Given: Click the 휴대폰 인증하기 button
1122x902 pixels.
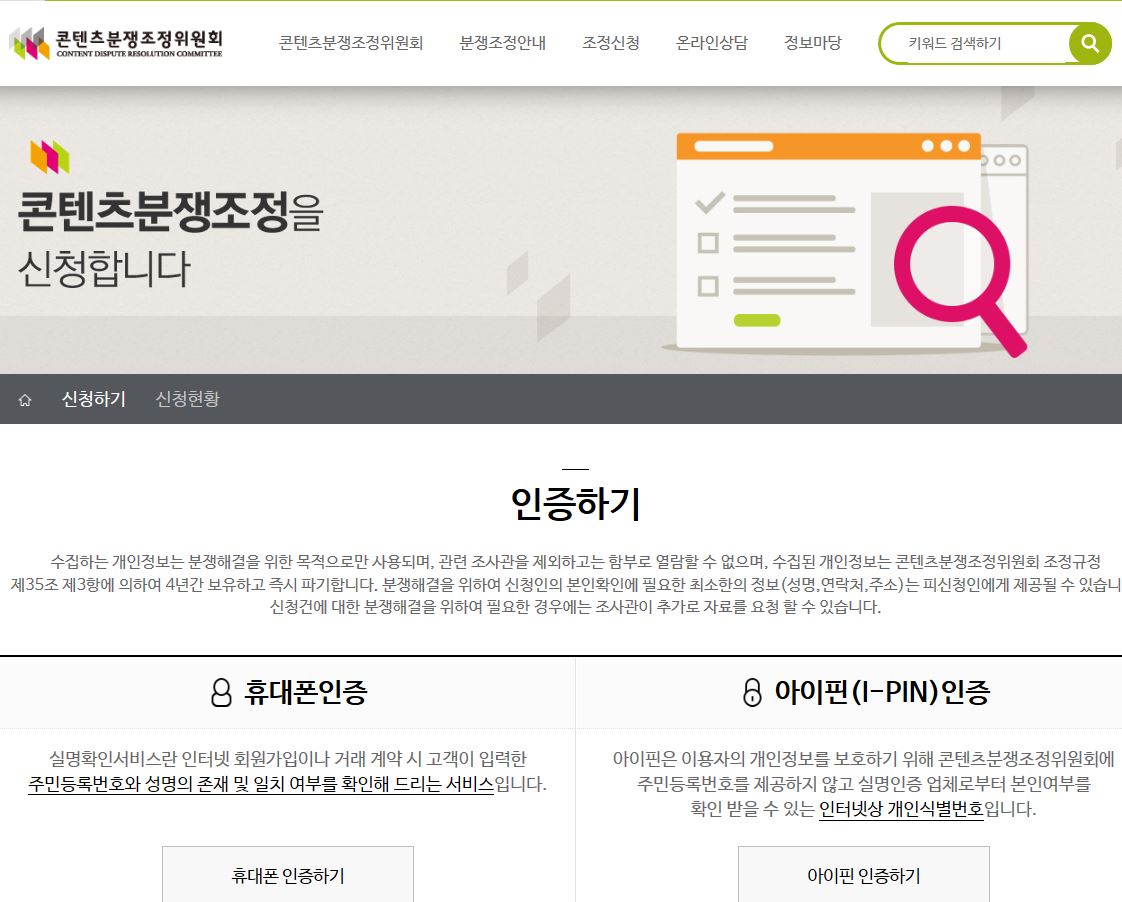Looking at the screenshot, I should point(288,874).
